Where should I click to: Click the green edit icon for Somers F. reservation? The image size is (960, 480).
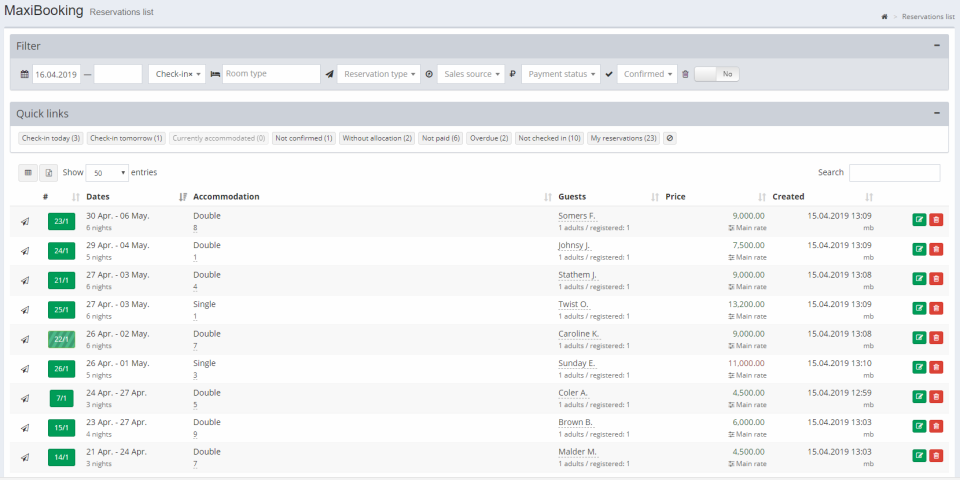pyautogui.click(x=919, y=219)
